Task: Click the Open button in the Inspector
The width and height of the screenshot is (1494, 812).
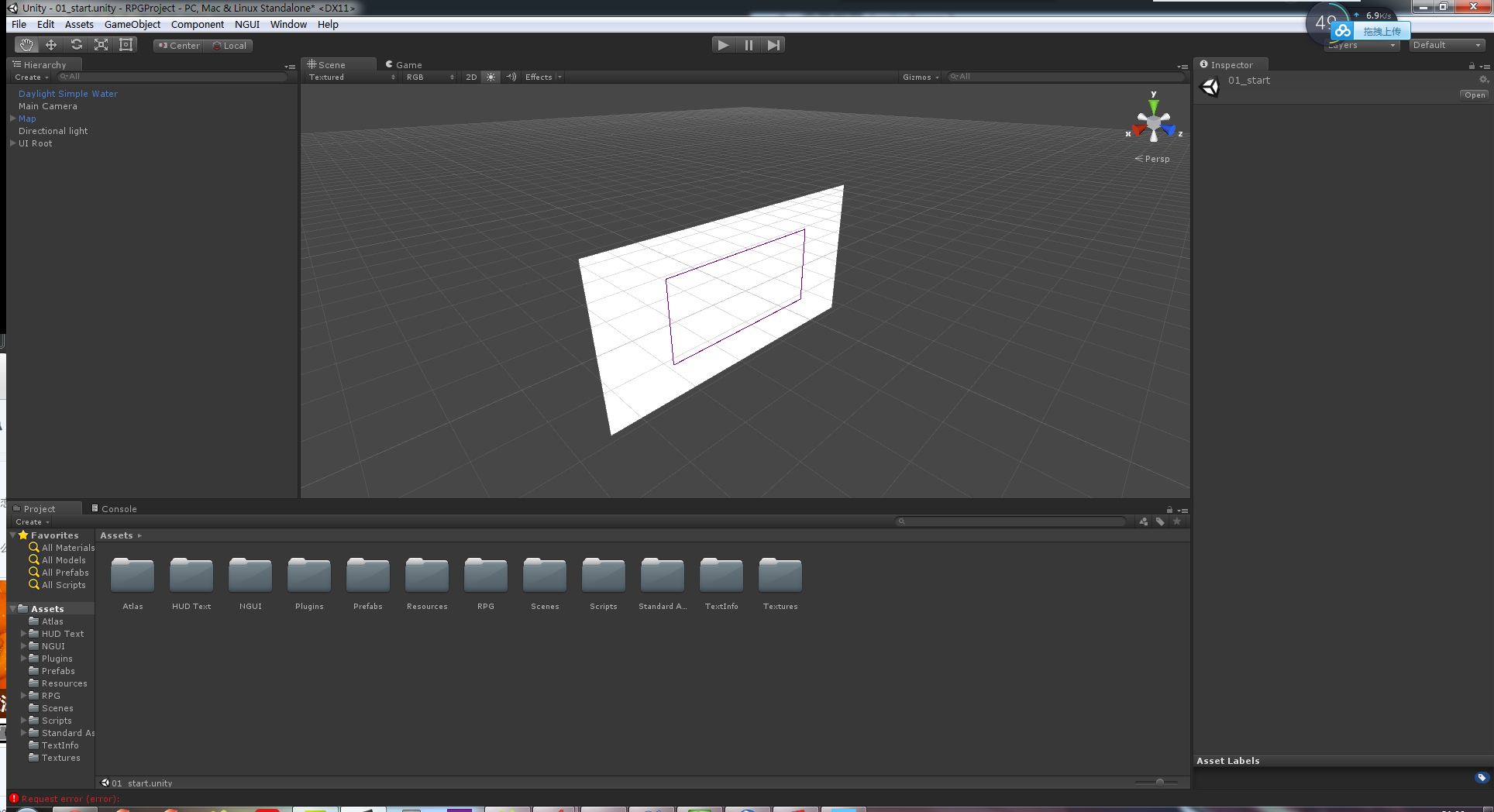Action: tap(1474, 95)
